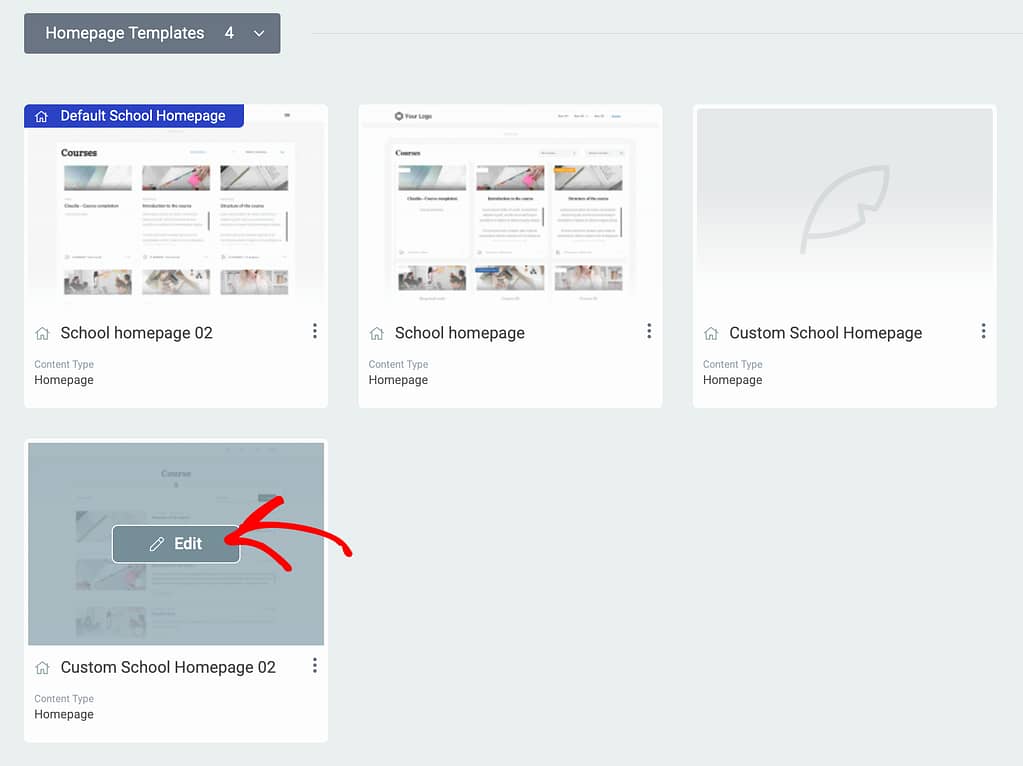
Task: Open the School homepage 02 title
Action: point(137,333)
